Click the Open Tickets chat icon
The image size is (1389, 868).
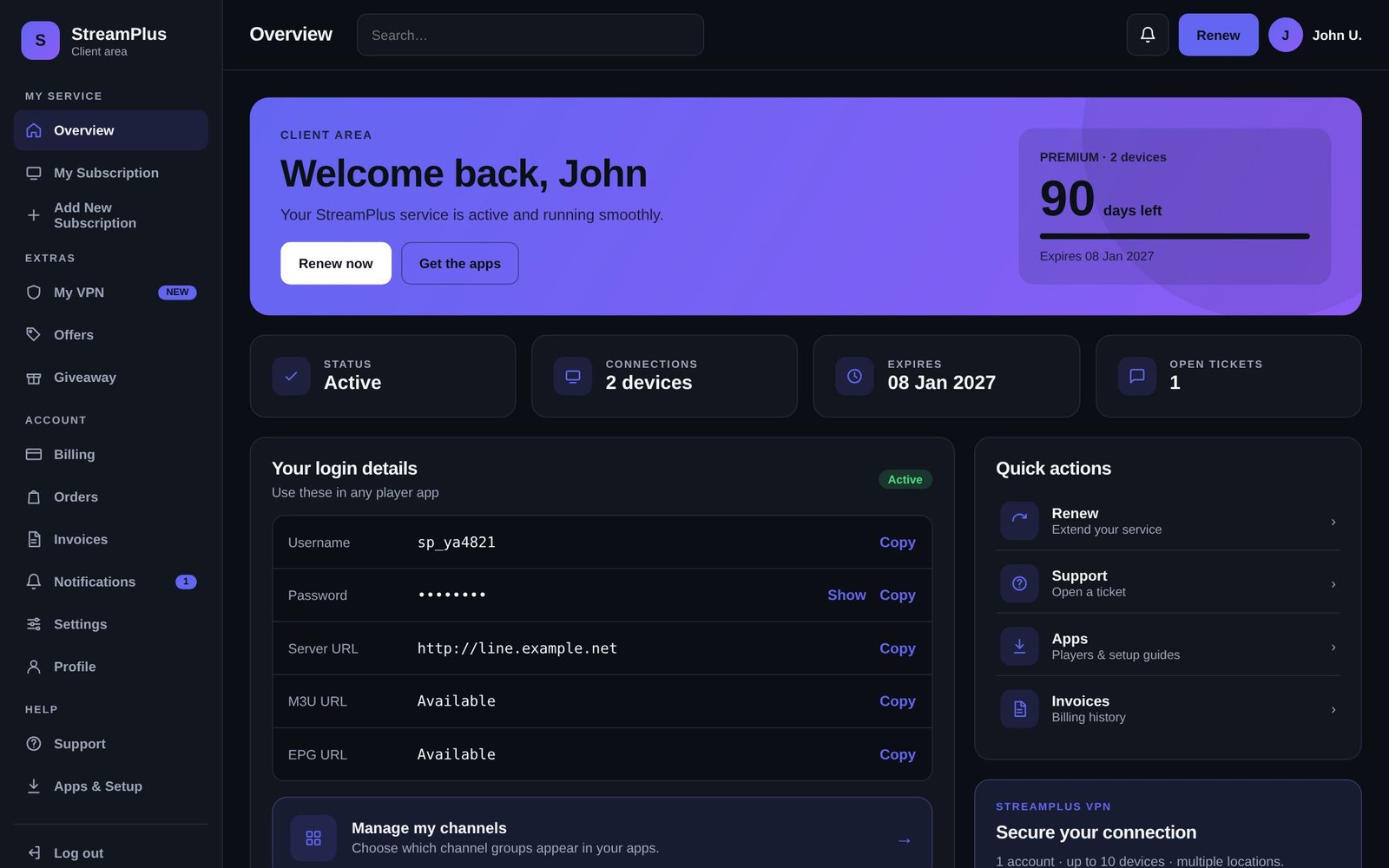pos(1136,376)
